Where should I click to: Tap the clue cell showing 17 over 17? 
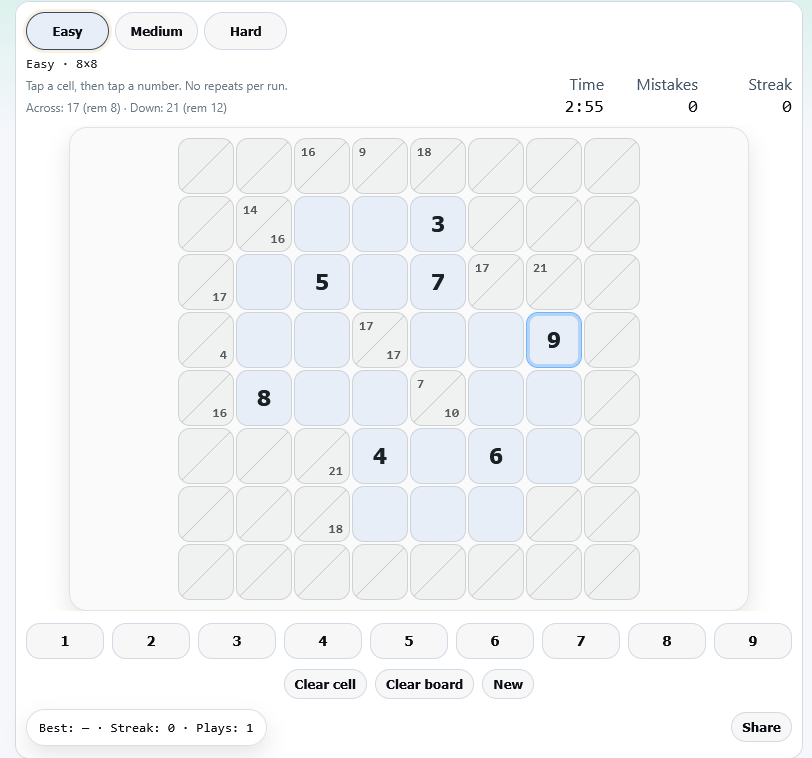(x=380, y=340)
